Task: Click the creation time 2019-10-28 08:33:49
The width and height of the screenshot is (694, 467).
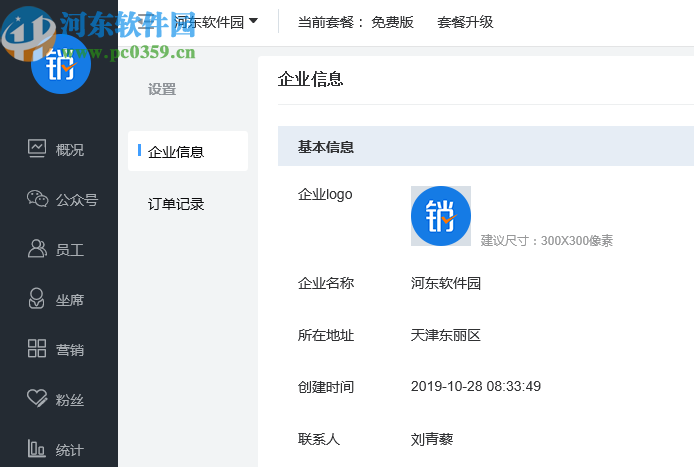Action: (x=476, y=386)
